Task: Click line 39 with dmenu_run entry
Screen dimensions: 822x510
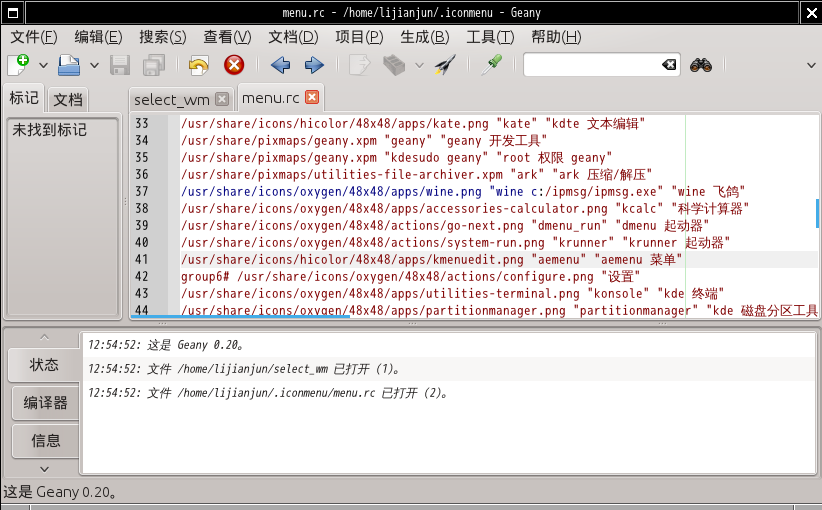Action: pos(445,225)
